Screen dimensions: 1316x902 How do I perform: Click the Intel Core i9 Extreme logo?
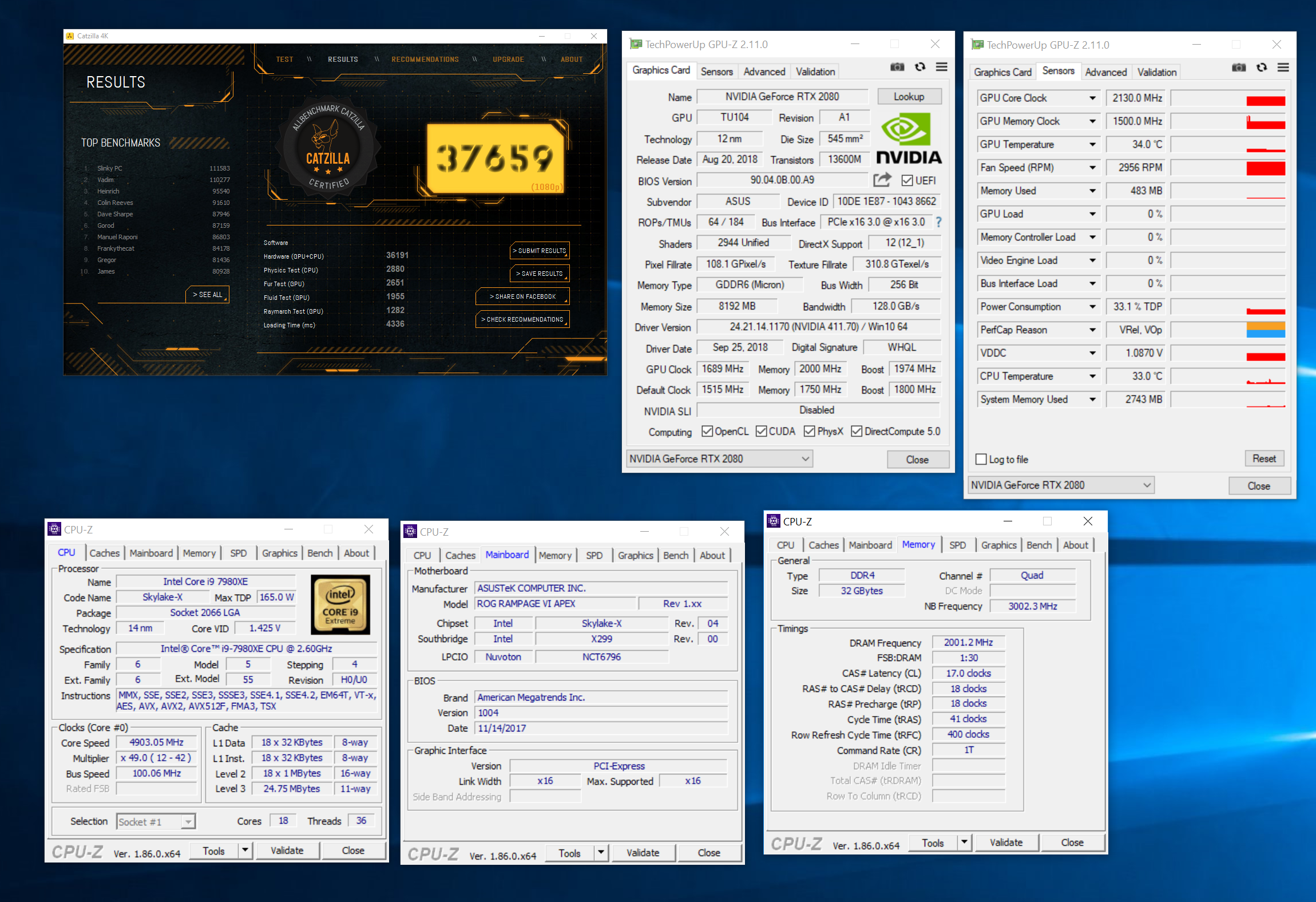click(x=340, y=604)
